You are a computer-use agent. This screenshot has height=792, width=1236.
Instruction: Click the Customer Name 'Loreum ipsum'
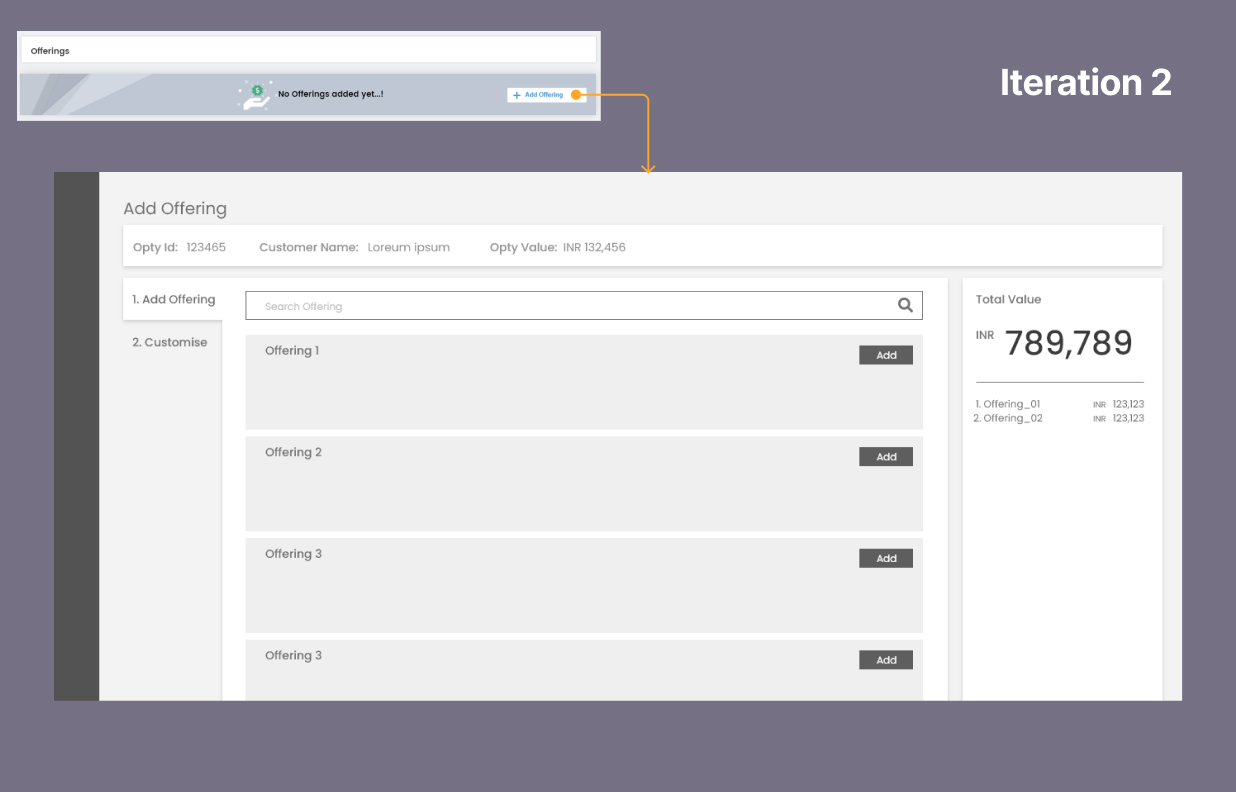coord(408,247)
